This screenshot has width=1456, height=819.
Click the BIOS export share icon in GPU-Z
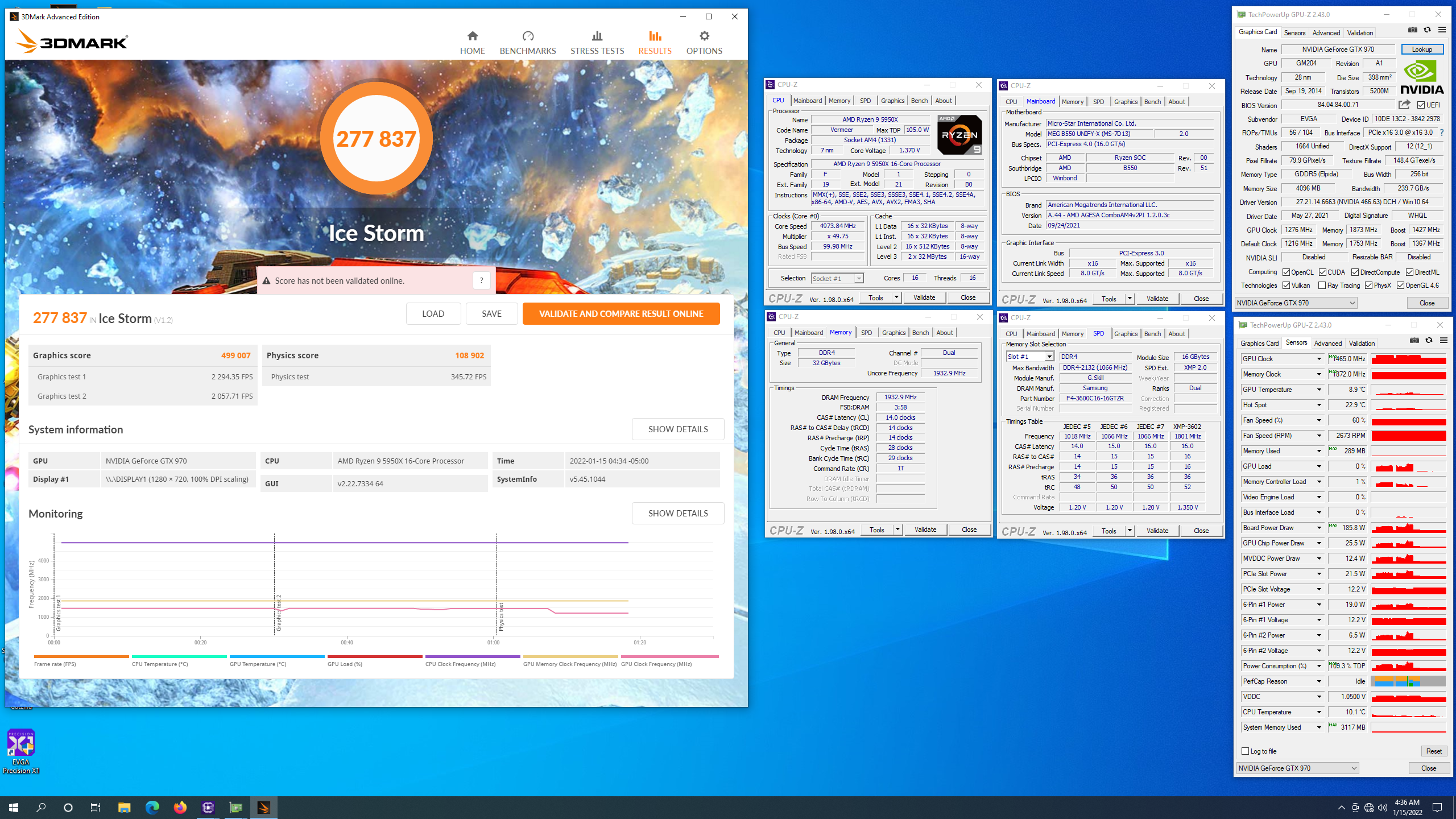[1404, 105]
